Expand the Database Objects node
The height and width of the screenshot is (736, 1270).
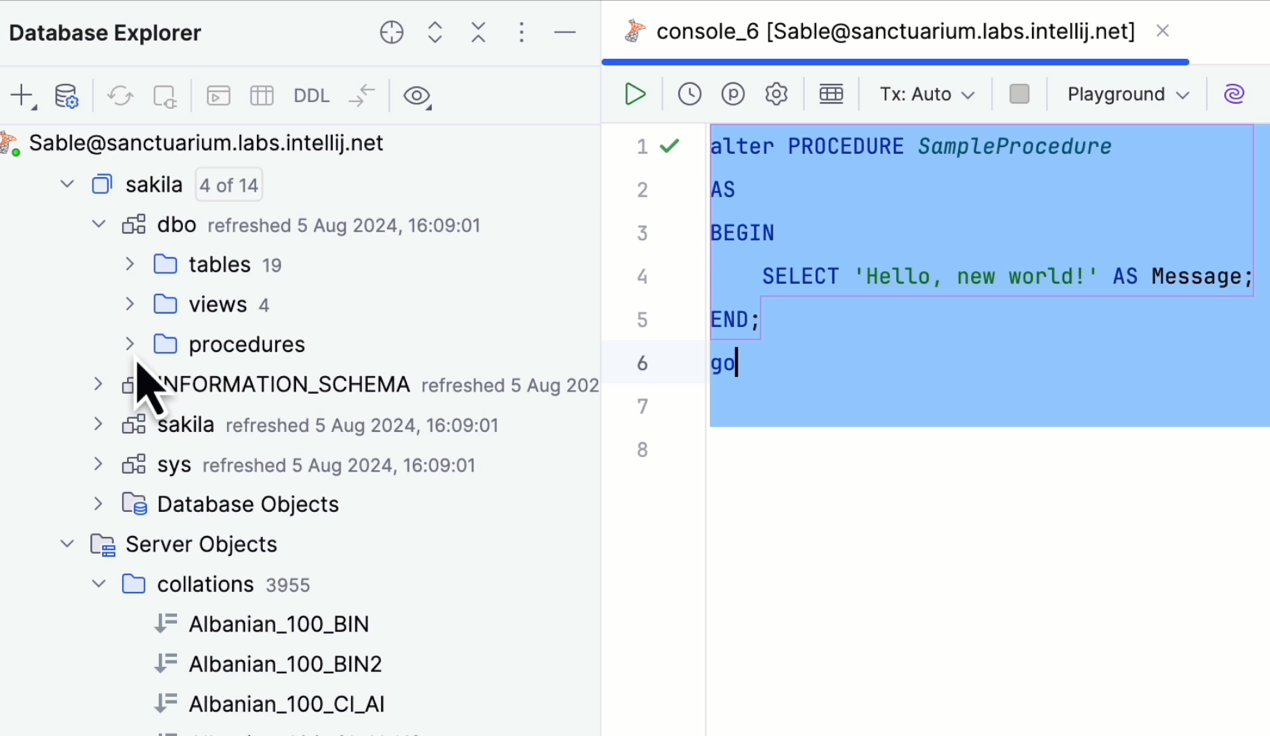(x=98, y=504)
